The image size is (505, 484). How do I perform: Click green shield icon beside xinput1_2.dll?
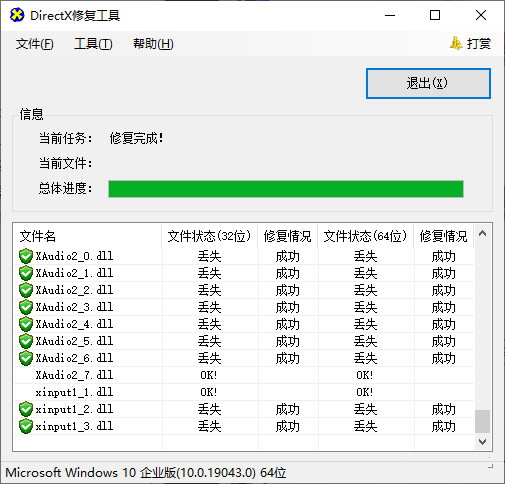[26, 409]
